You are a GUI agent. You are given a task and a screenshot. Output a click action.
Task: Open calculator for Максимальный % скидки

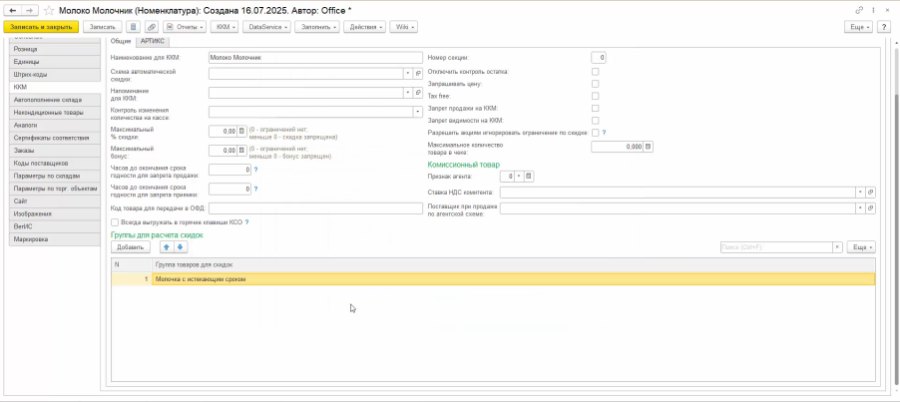point(242,131)
